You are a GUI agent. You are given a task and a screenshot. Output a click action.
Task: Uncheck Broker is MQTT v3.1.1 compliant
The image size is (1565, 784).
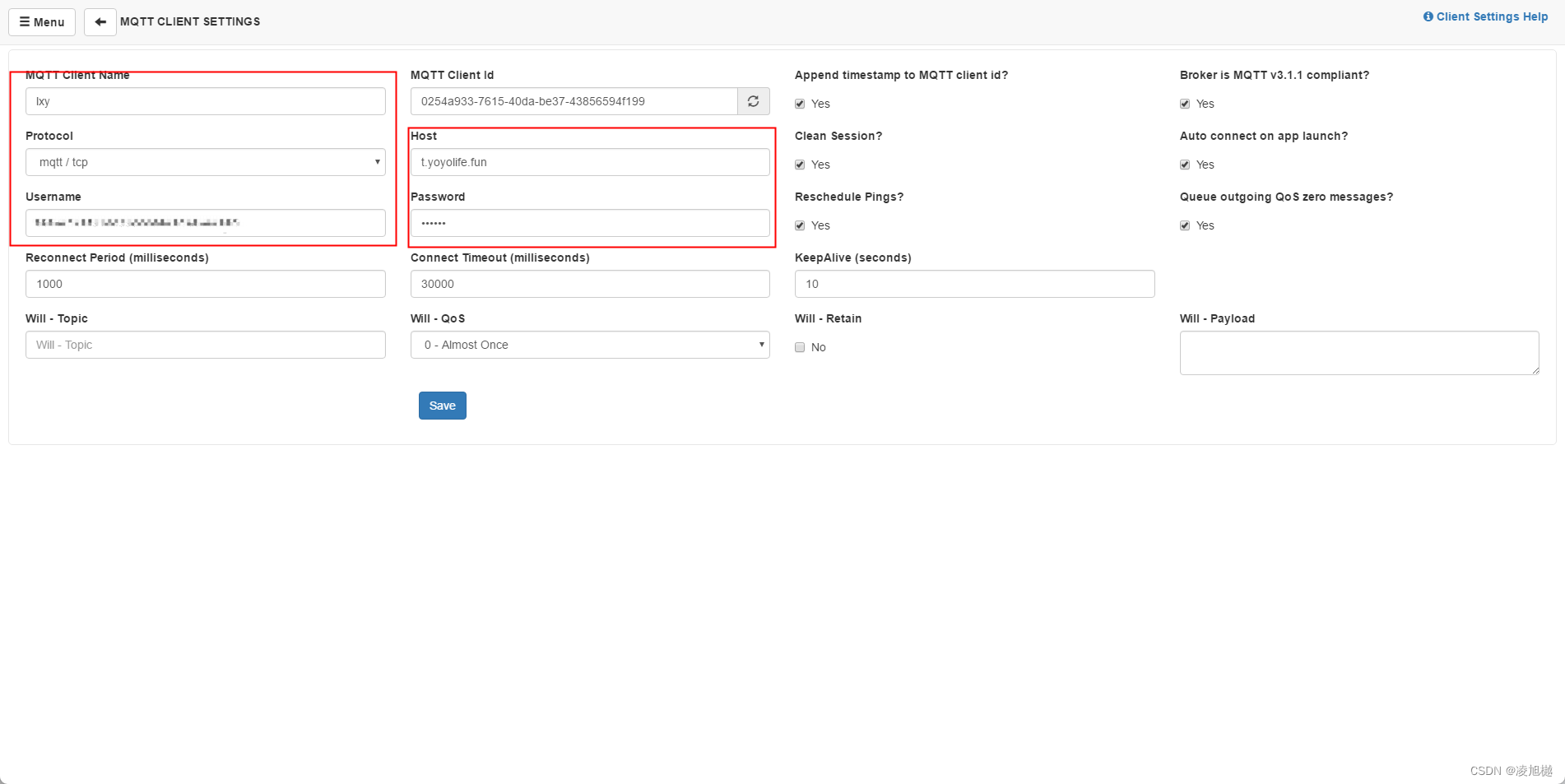(1185, 104)
